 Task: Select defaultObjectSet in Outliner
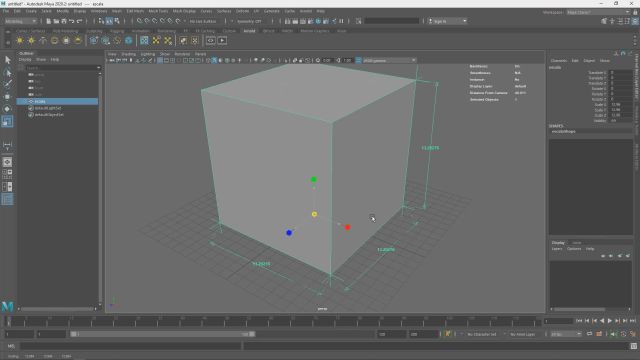point(49,115)
